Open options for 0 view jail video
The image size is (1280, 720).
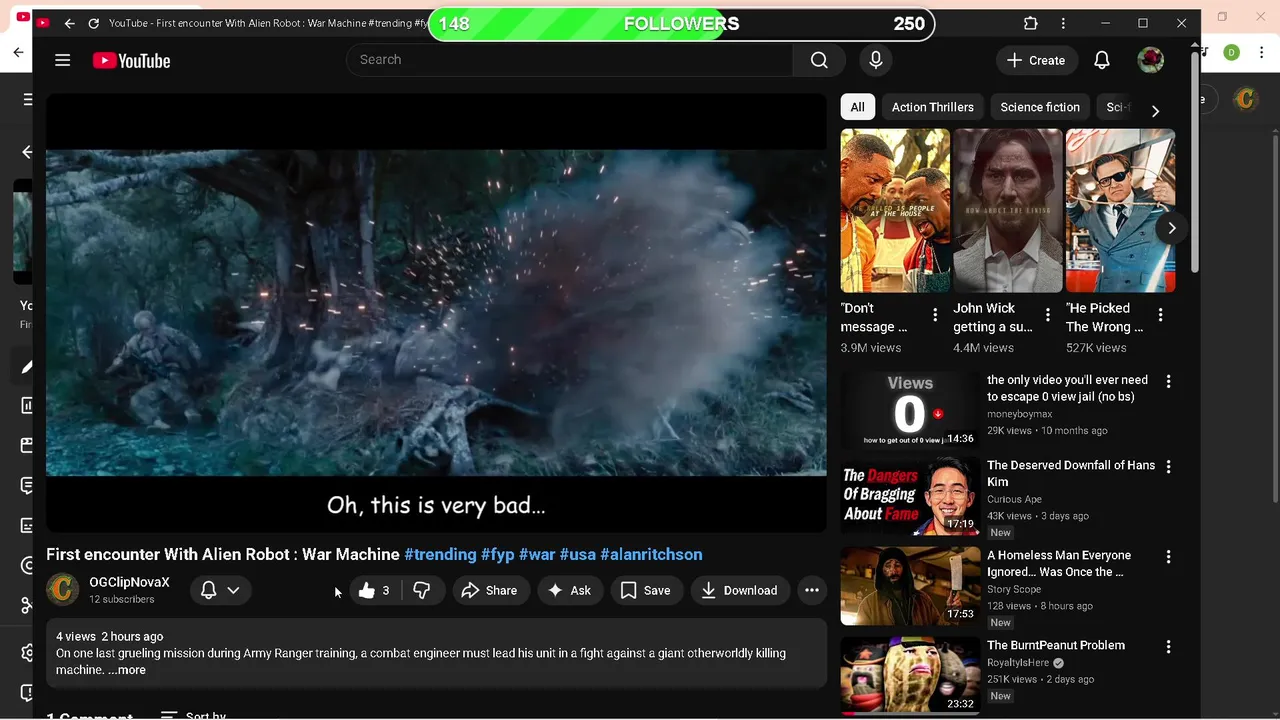[x=1168, y=381]
